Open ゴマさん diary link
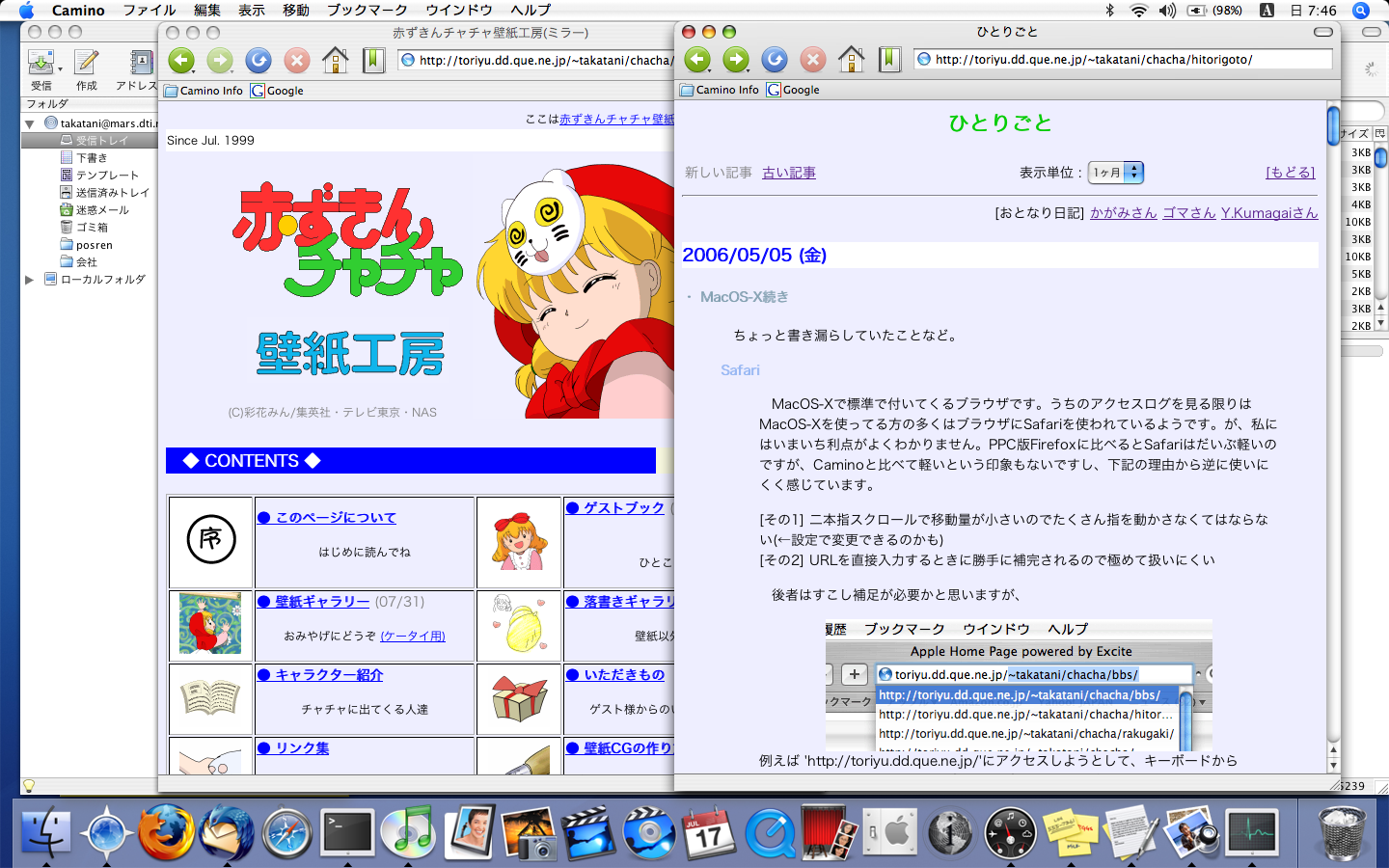This screenshot has height=868, width=1389. (x=1189, y=213)
